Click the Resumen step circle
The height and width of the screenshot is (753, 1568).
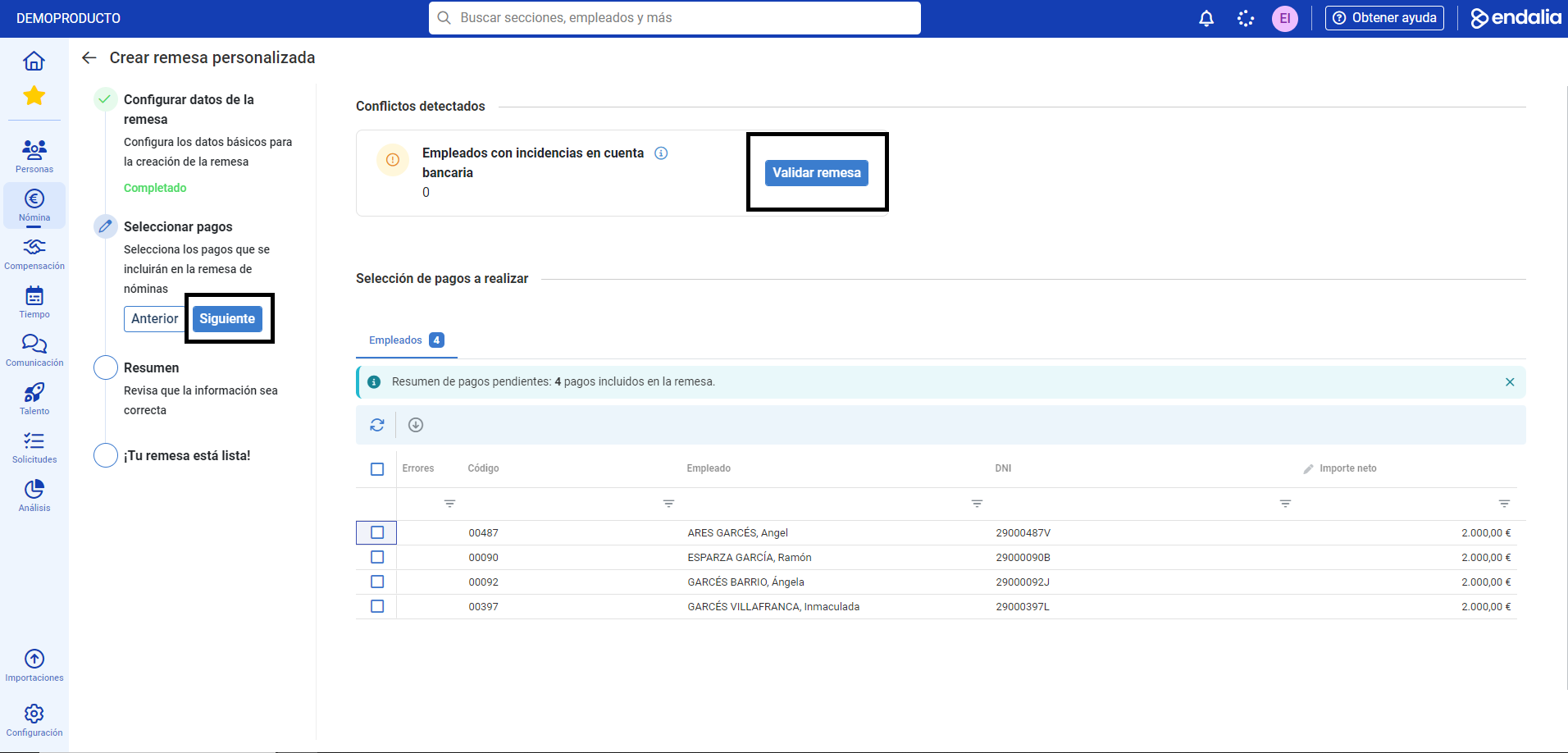(x=106, y=367)
